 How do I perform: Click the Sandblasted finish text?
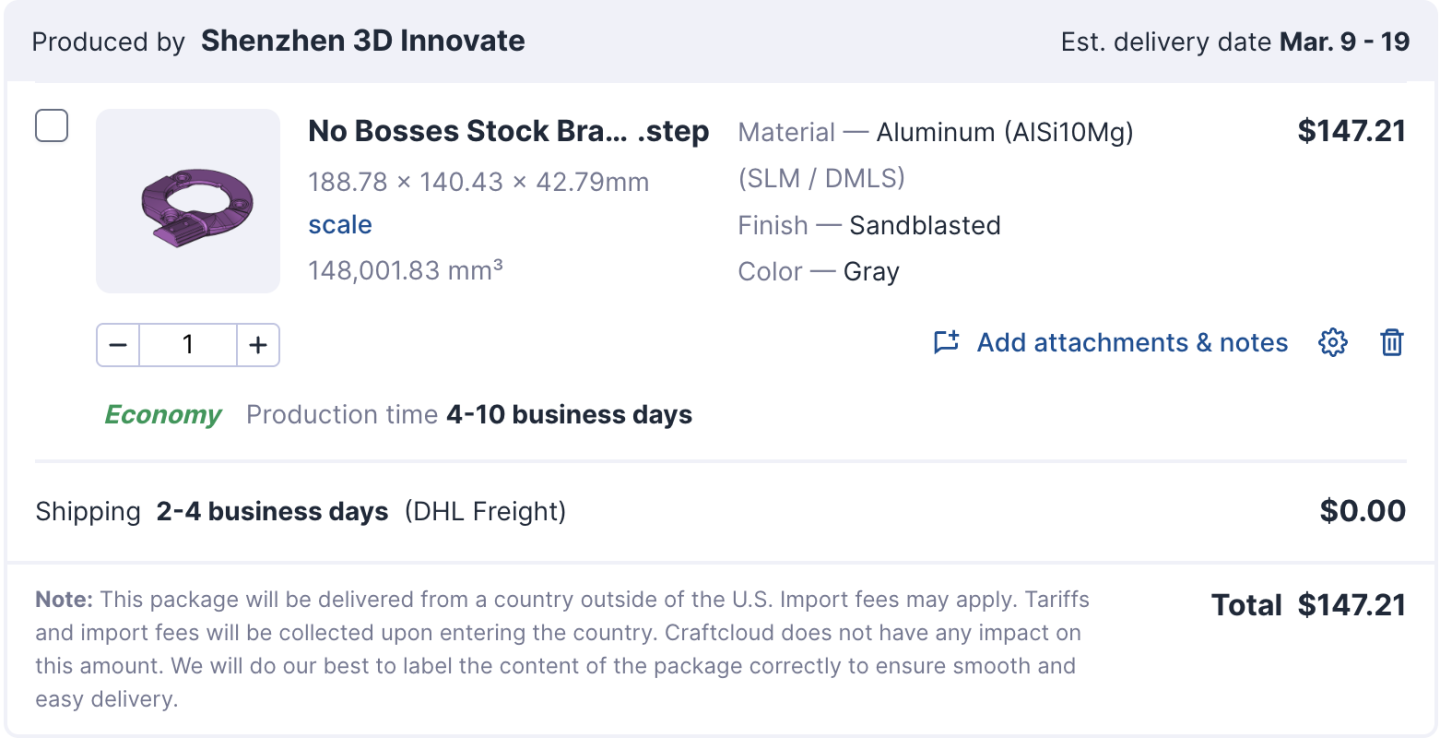924,225
